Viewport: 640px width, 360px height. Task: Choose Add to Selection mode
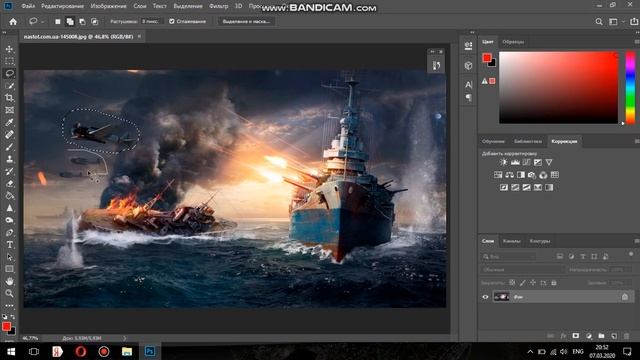[70, 22]
